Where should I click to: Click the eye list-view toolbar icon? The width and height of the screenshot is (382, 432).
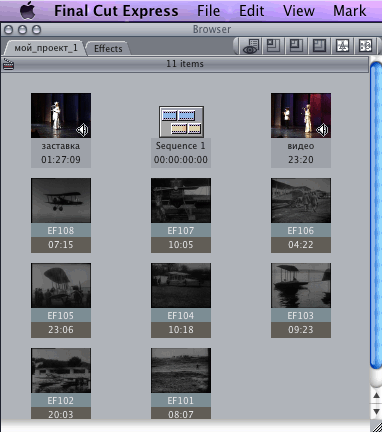251,46
